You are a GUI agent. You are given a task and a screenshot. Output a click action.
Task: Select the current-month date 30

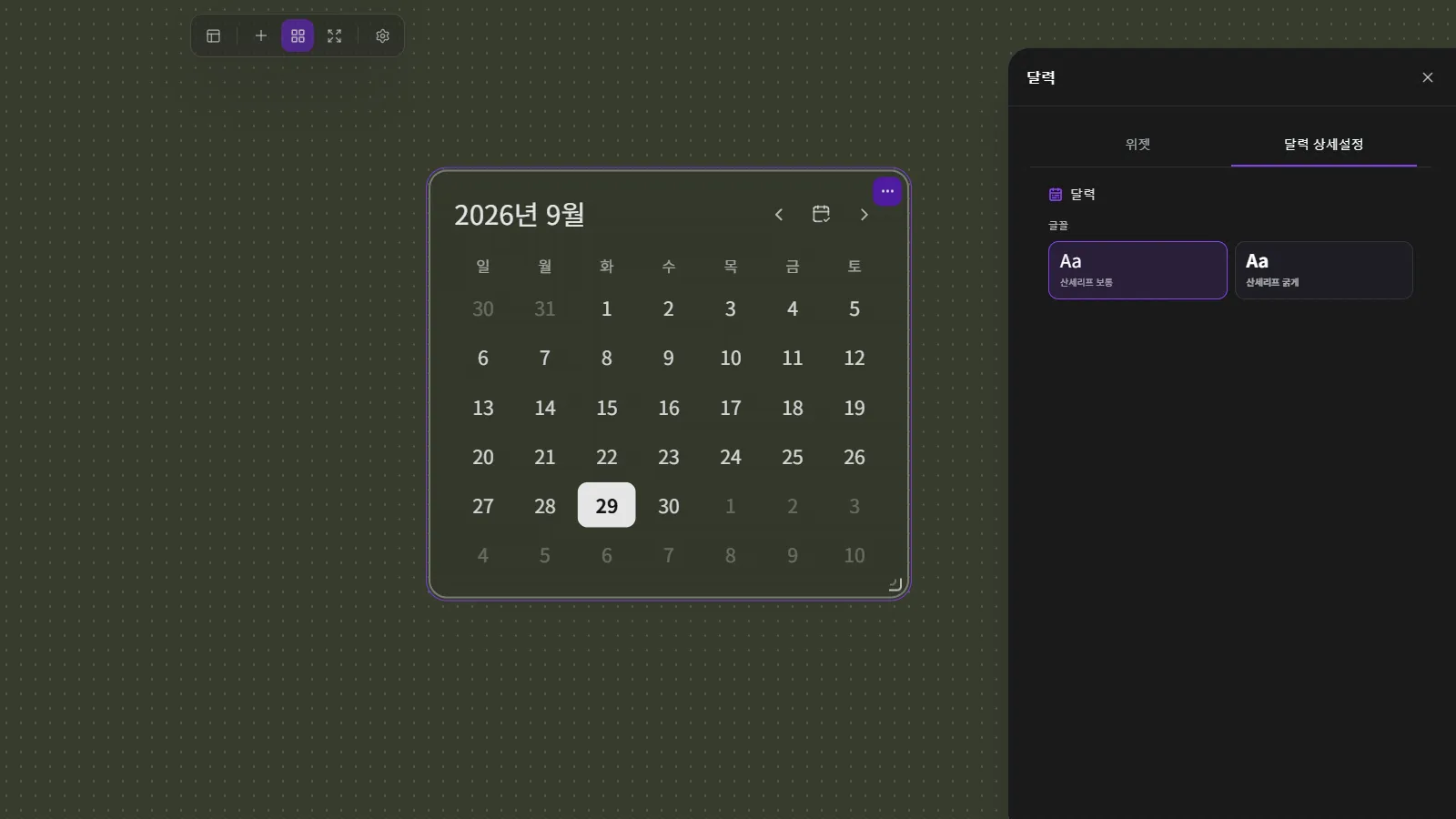point(669,506)
